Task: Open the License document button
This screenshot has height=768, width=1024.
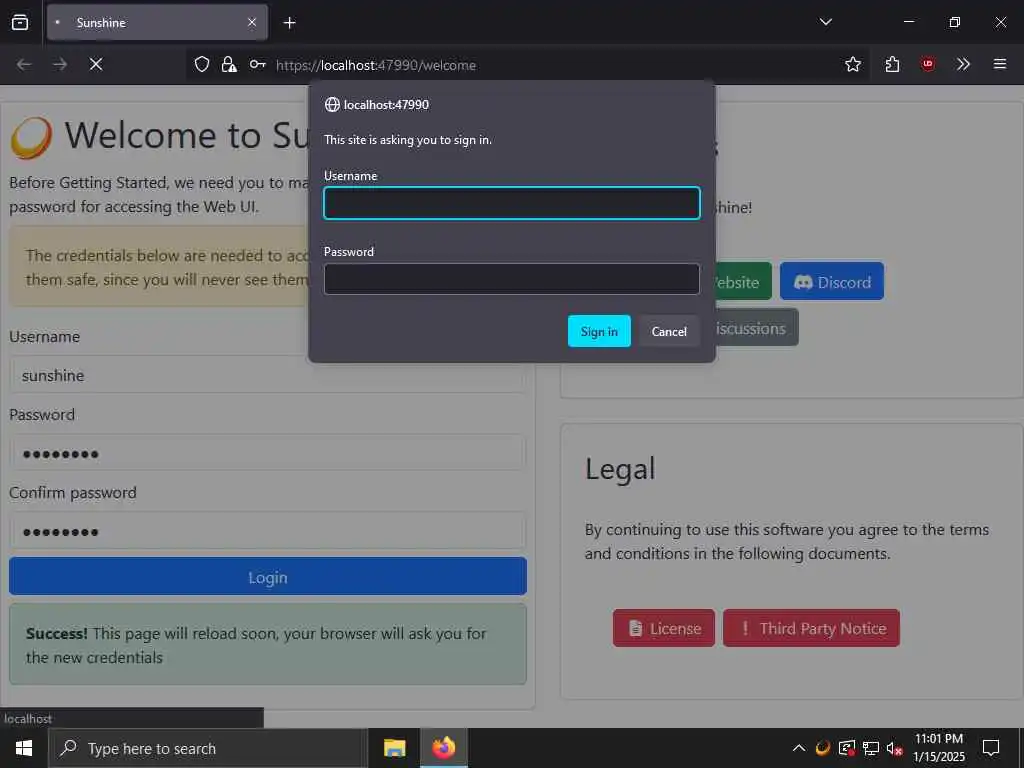Action: coord(664,628)
